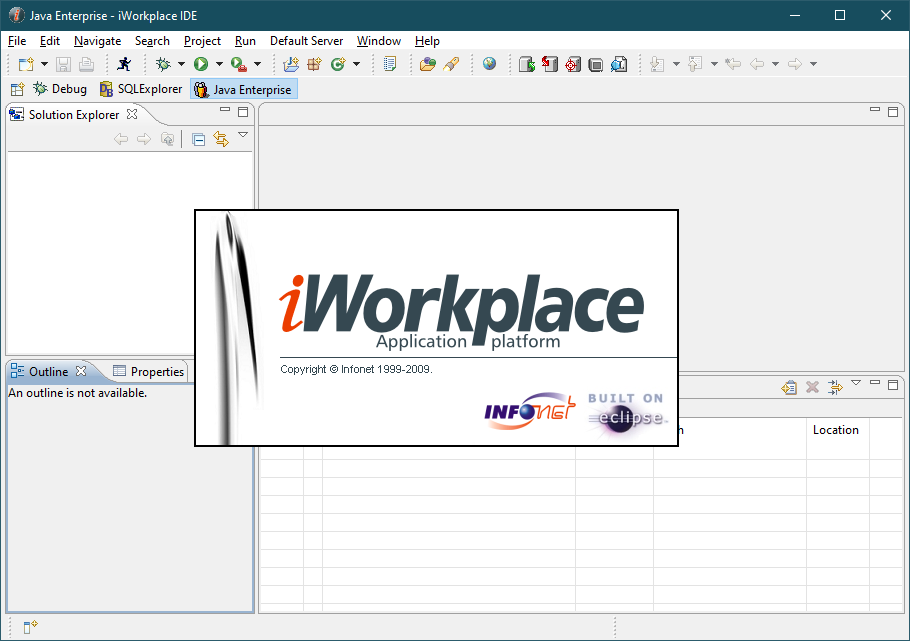Image resolution: width=910 pixels, height=641 pixels.
Task: Click the Print toolbar icon
Action: click(86, 64)
